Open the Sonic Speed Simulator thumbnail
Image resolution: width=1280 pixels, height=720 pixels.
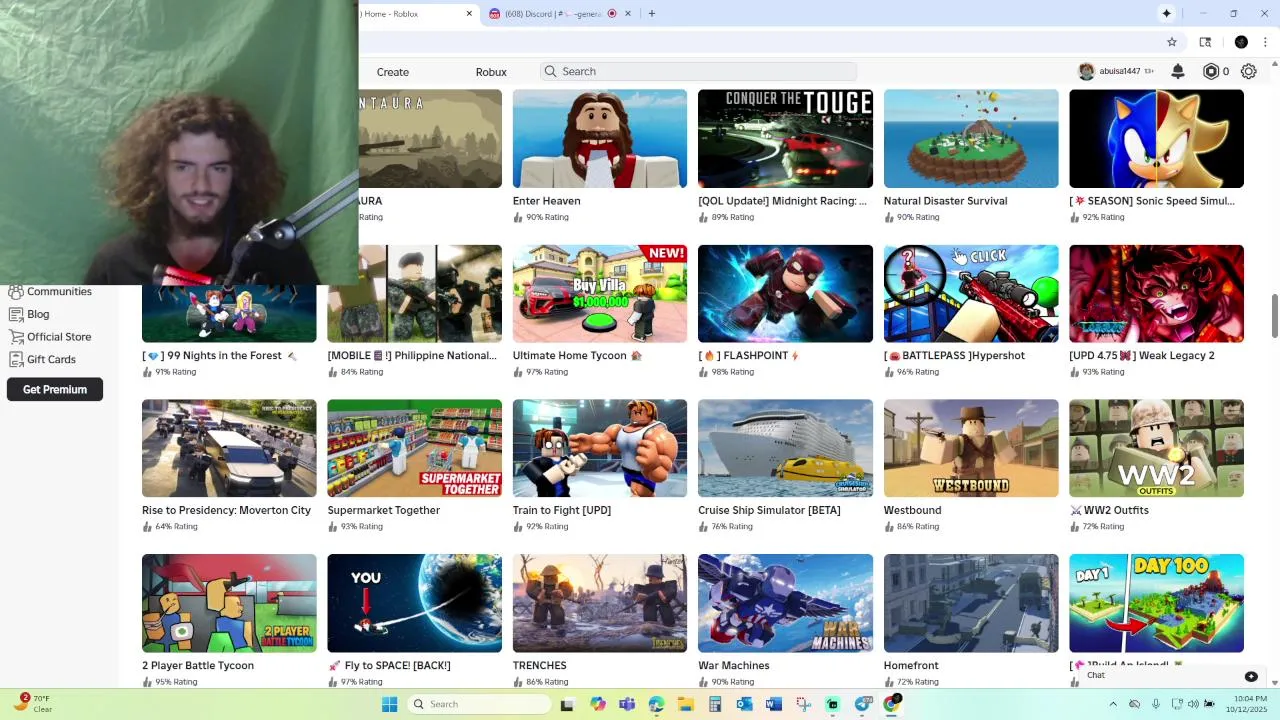[1156, 139]
